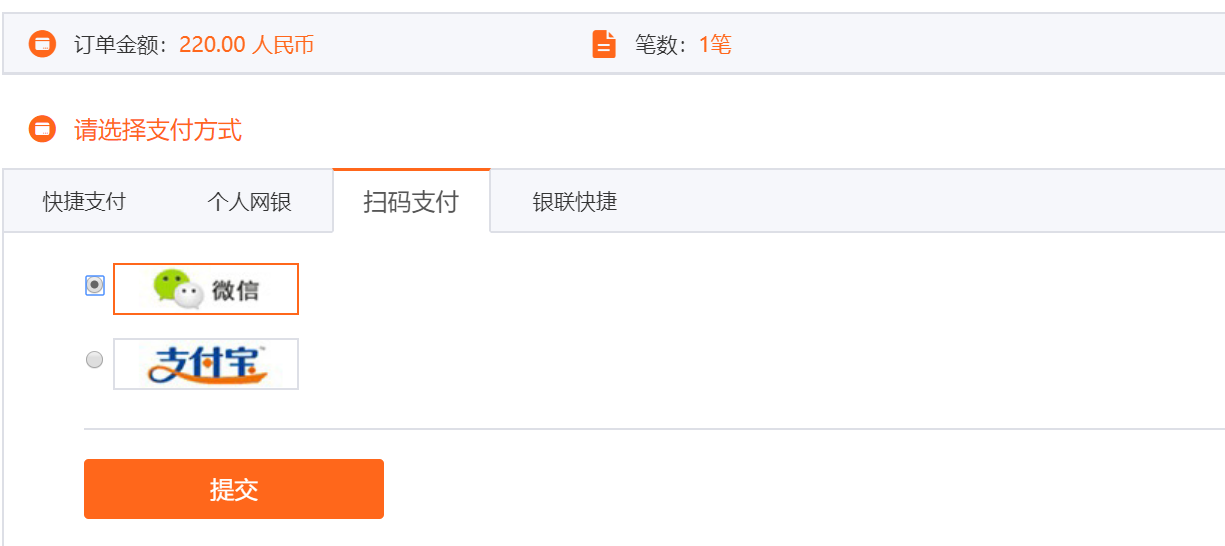The image size is (1225, 546).
Task: Click the orange document icon beside 笔数
Action: pos(604,44)
